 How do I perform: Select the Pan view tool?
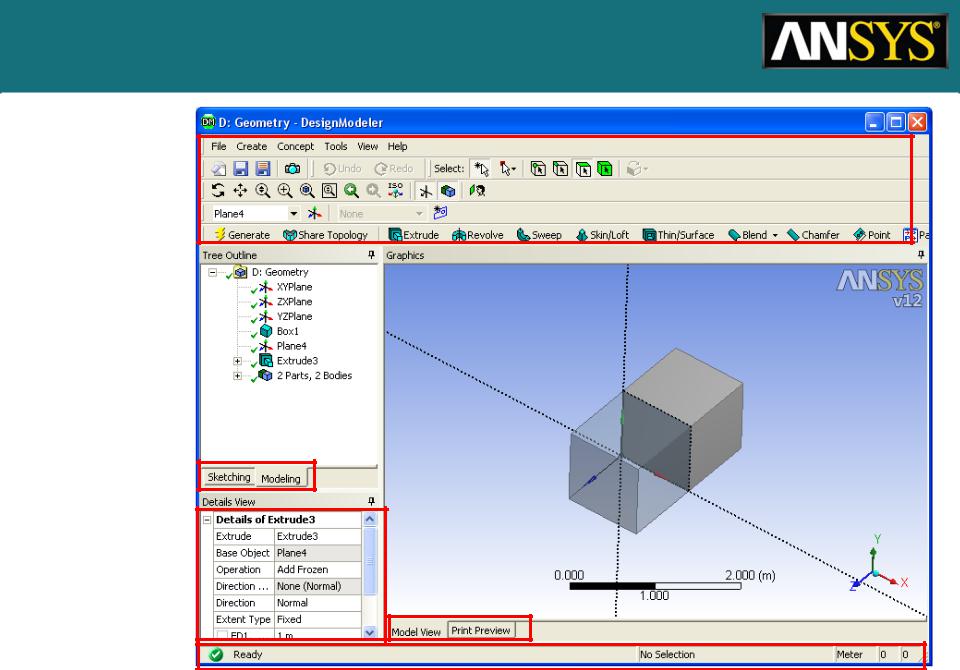[240, 190]
